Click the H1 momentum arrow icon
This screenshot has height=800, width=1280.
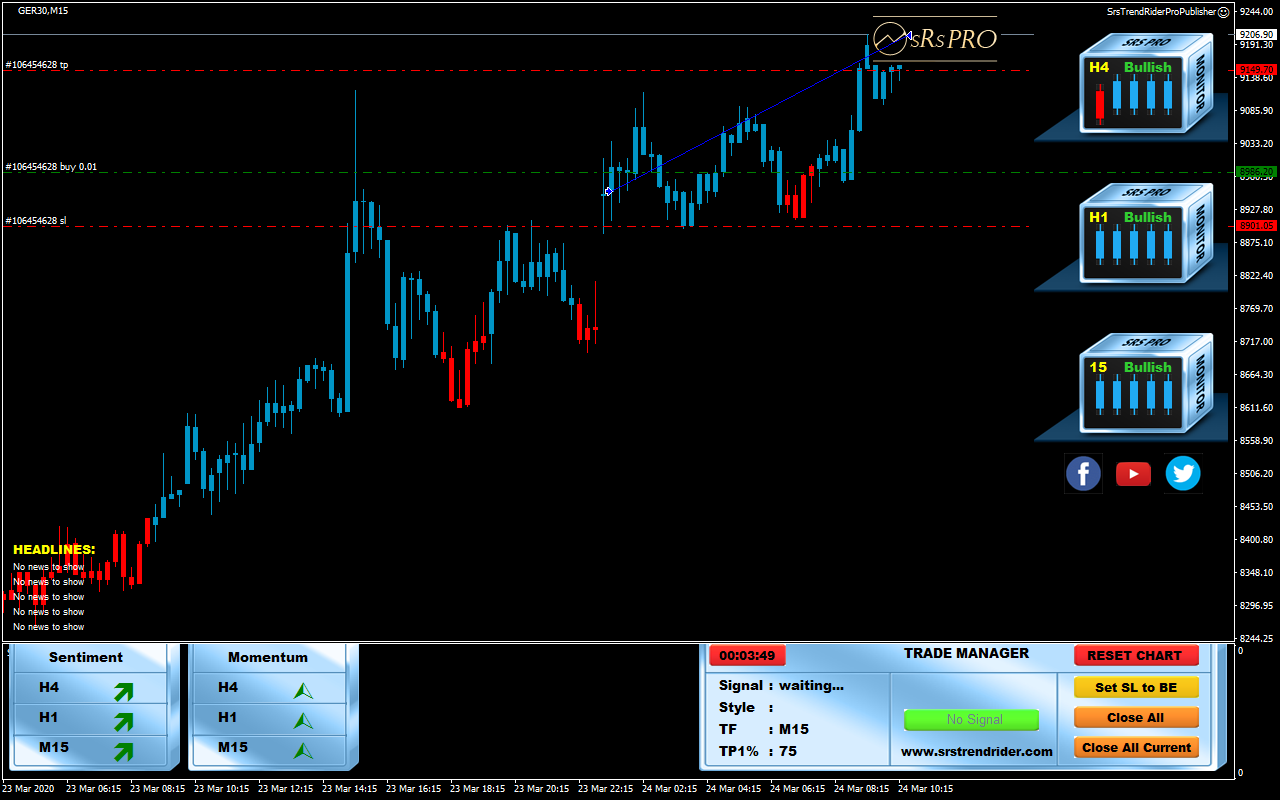pos(303,719)
